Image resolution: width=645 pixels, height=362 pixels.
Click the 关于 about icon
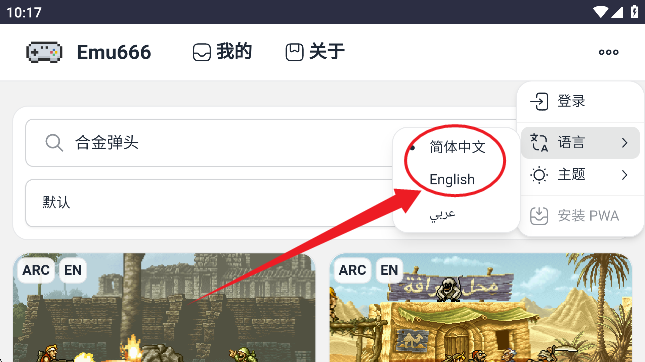pyautogui.click(x=295, y=52)
